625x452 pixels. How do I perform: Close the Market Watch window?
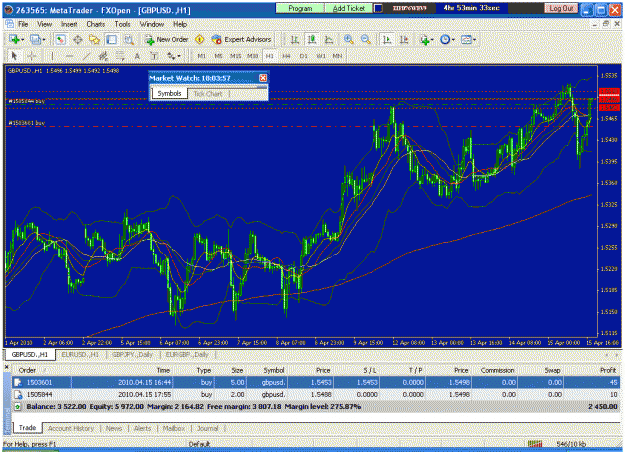(263, 78)
